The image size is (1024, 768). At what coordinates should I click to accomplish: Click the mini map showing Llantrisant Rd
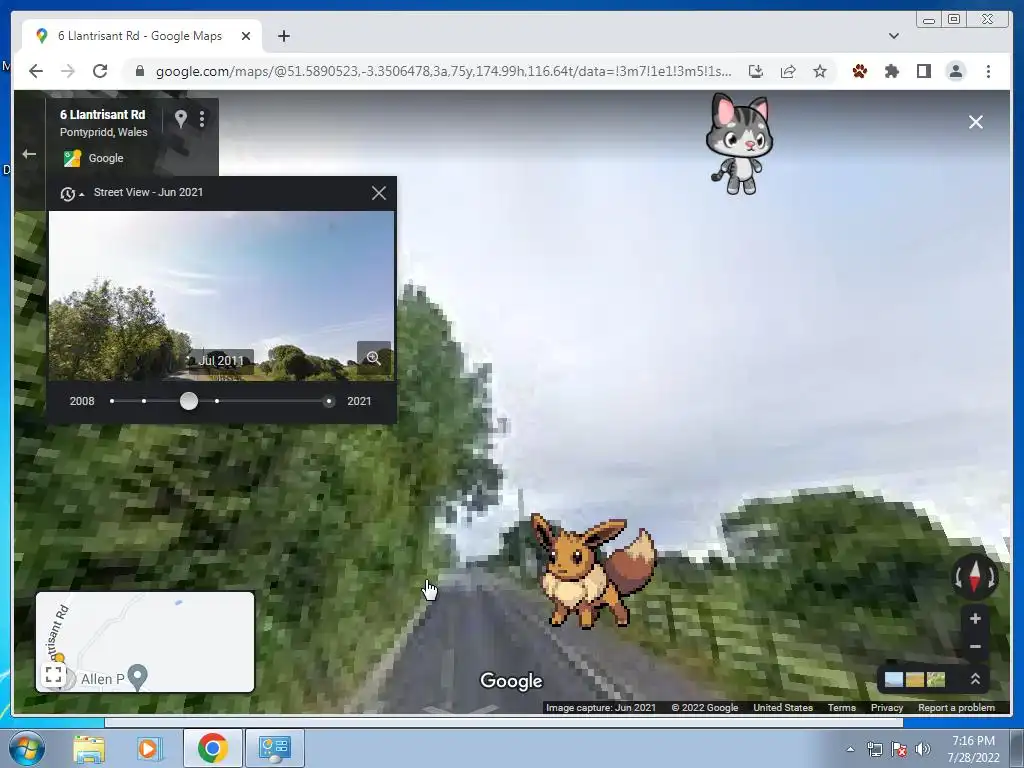145,642
